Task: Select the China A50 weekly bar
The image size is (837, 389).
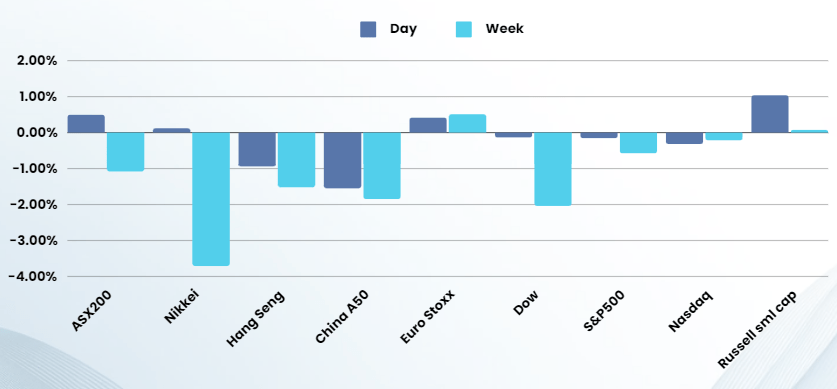Action: click(x=382, y=165)
